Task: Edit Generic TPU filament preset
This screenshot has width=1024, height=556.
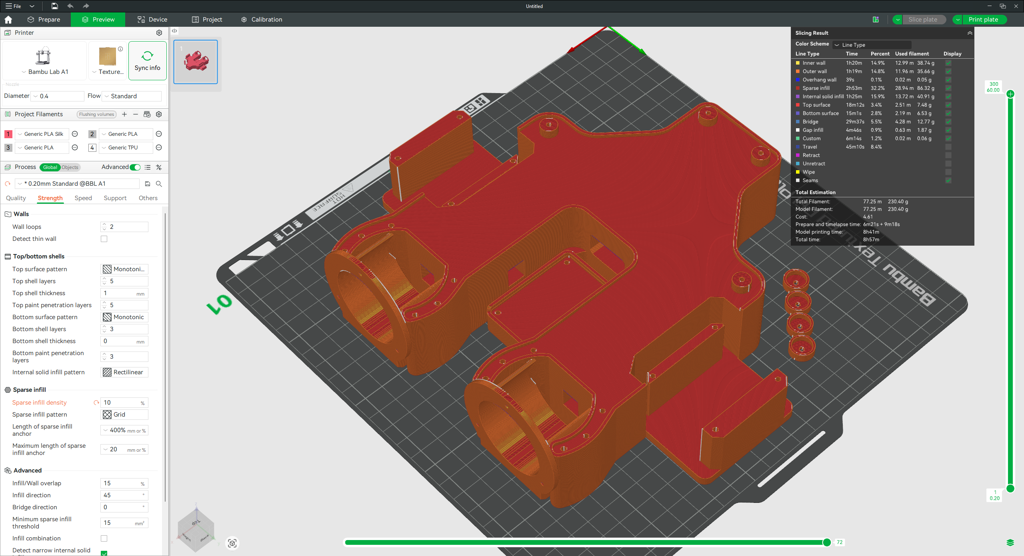Action: (159, 148)
